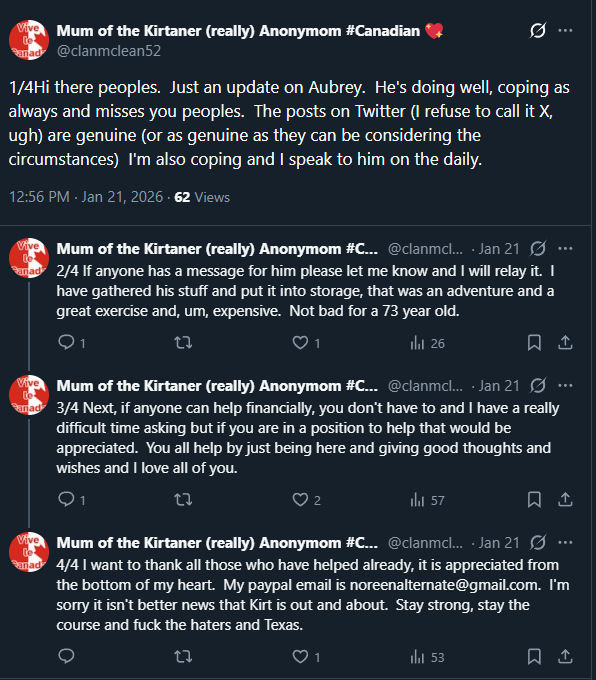Click the Grok icon on the 4/4 reply
This screenshot has height=680, width=596.
coord(537,543)
